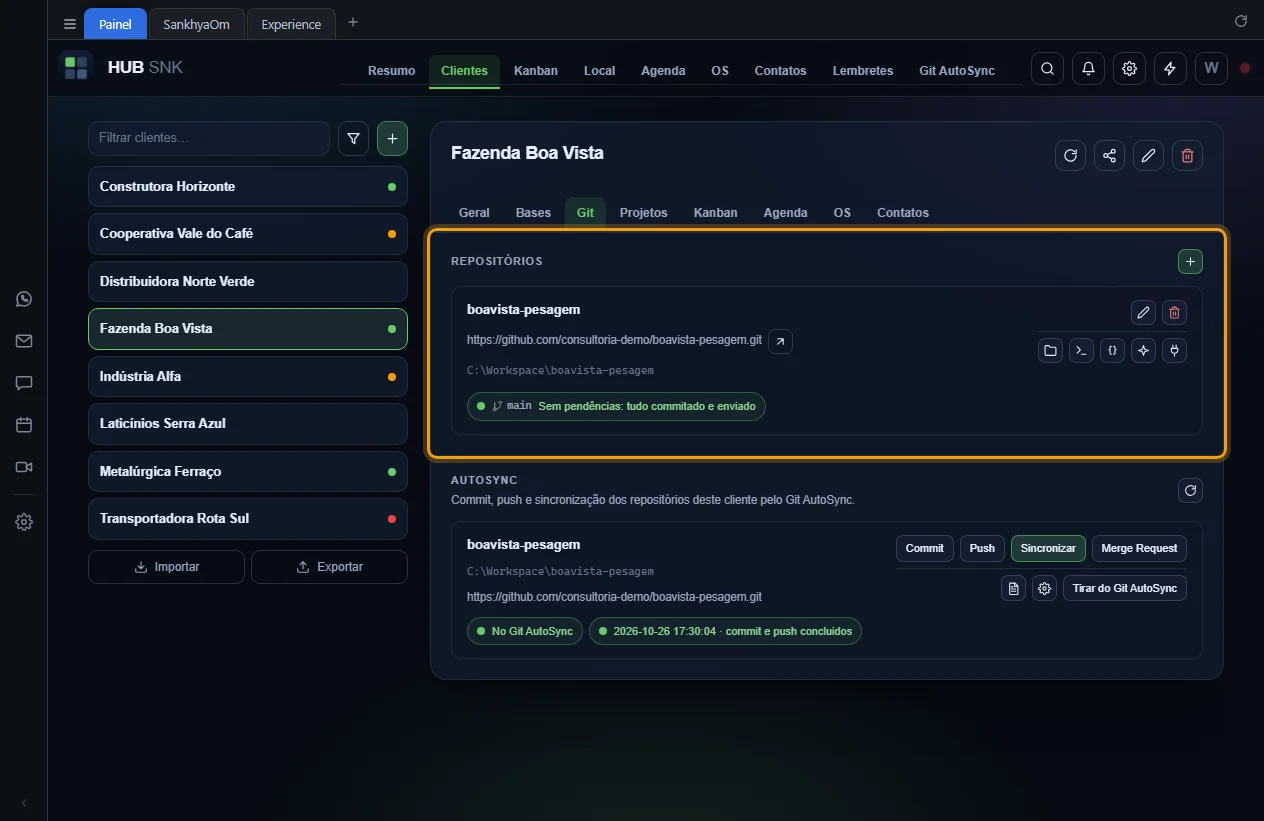Click the main branch status badge
The height and width of the screenshot is (821, 1264).
pyautogui.click(x=616, y=406)
